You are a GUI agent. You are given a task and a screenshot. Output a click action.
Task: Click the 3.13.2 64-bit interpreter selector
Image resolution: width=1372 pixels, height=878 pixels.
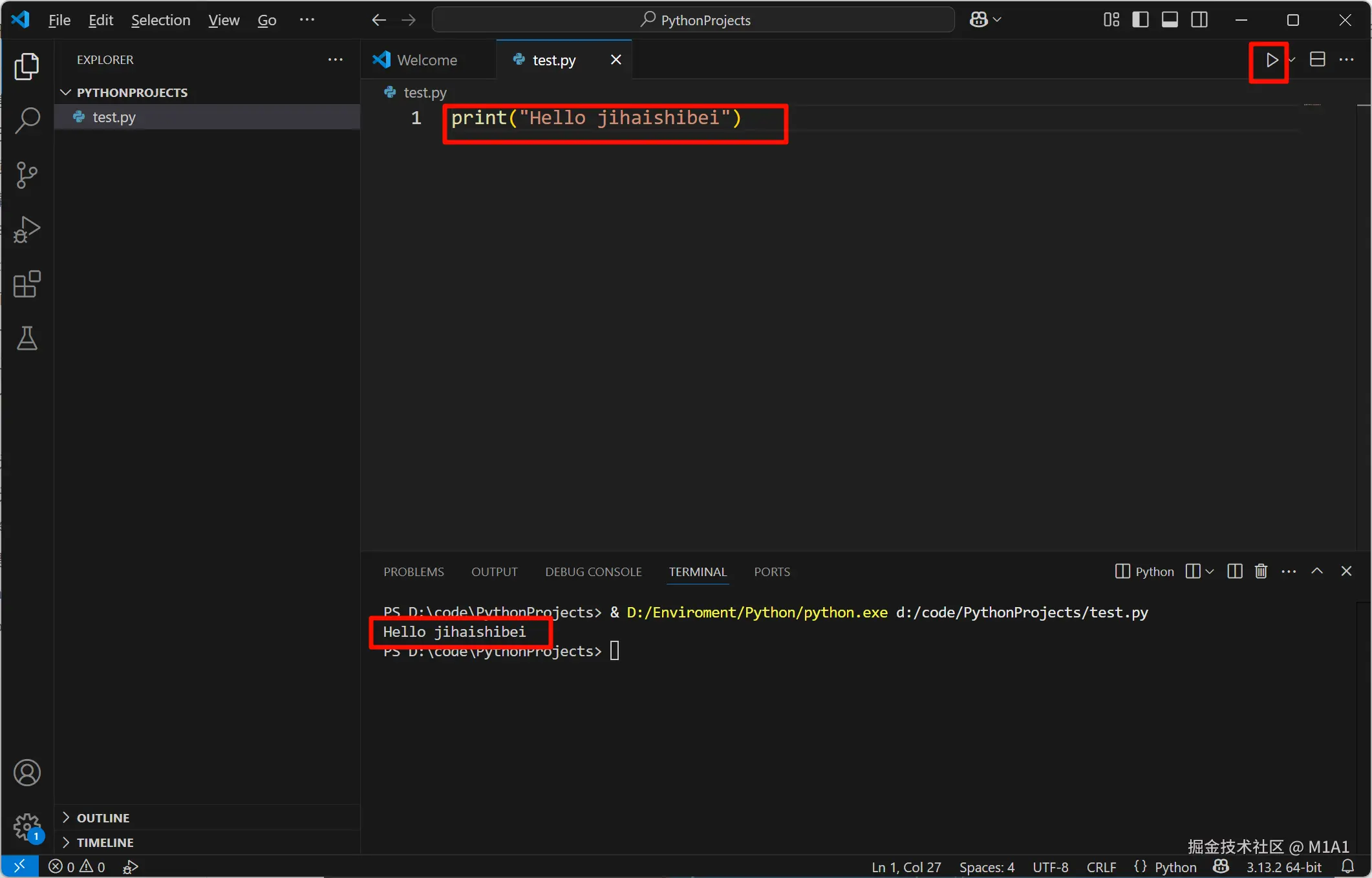[1283, 867]
